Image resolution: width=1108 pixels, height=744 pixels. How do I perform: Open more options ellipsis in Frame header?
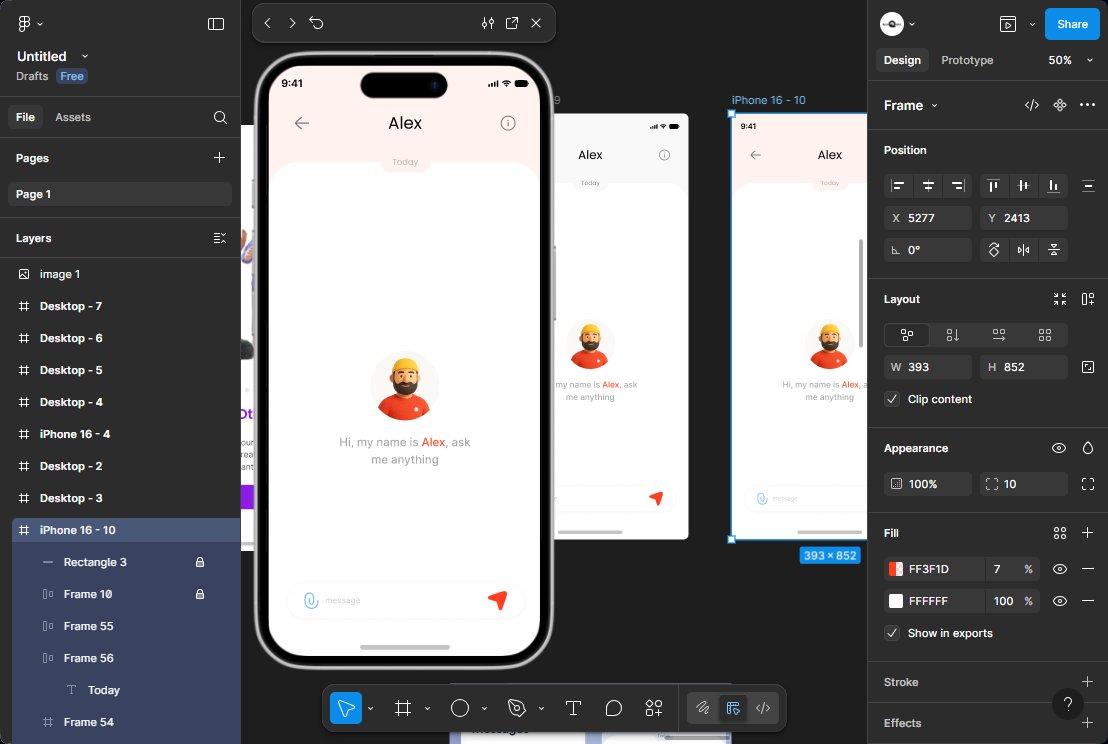1088,105
